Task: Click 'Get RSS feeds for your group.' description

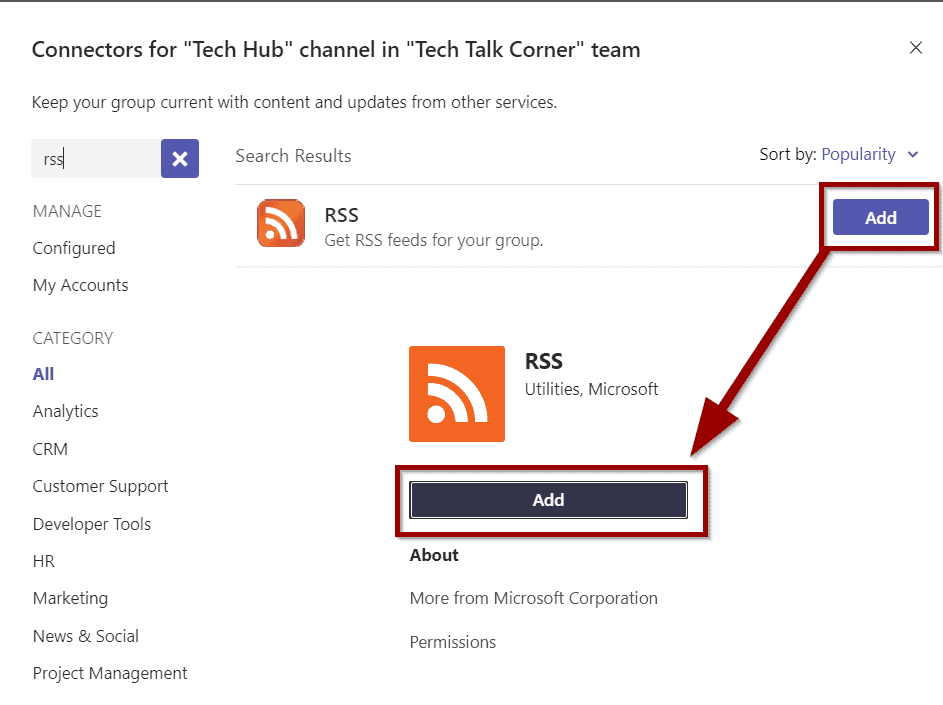Action: click(x=434, y=241)
